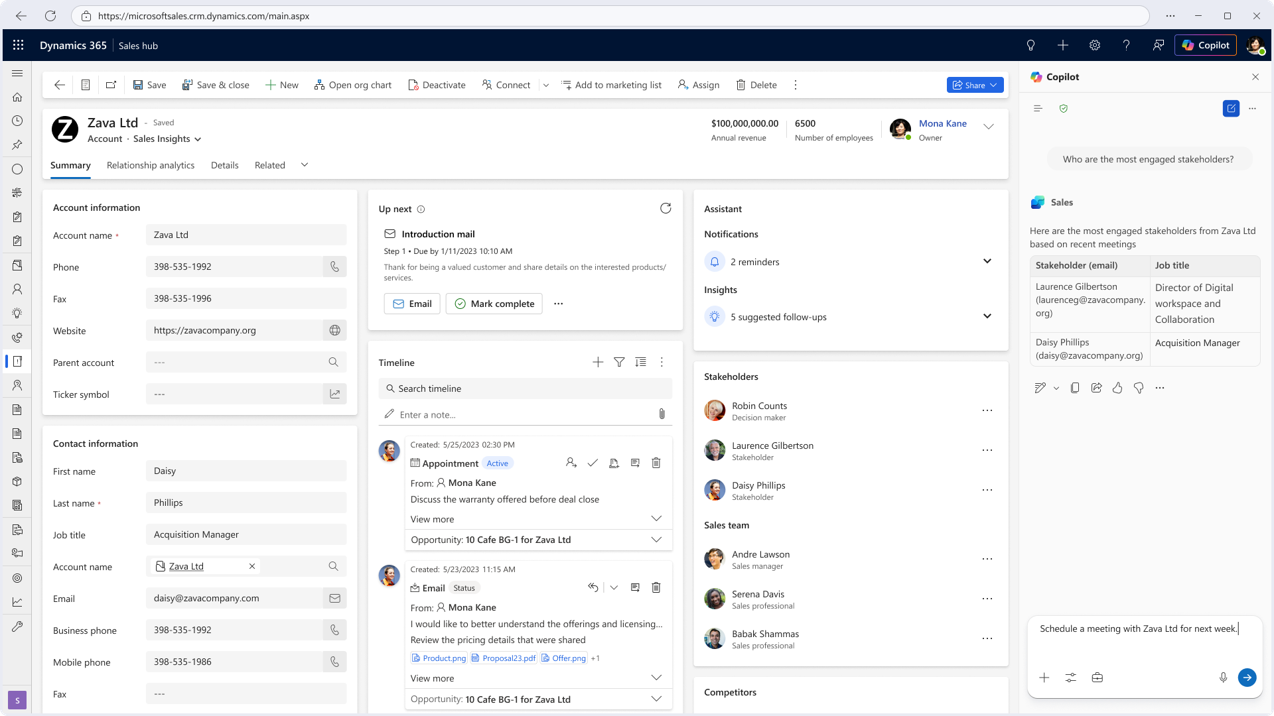The height and width of the screenshot is (716, 1274).
Task: Click Save in the command bar
Action: click(150, 85)
